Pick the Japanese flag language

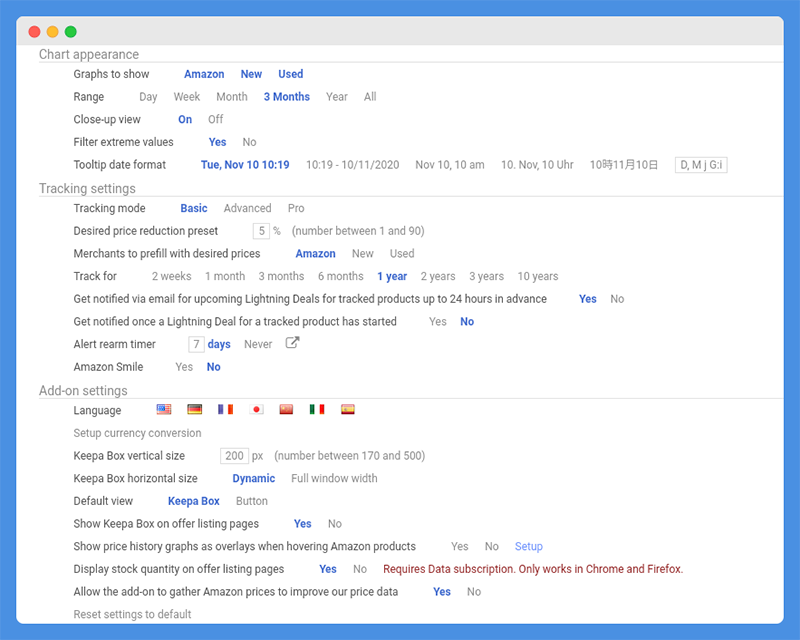coord(256,409)
